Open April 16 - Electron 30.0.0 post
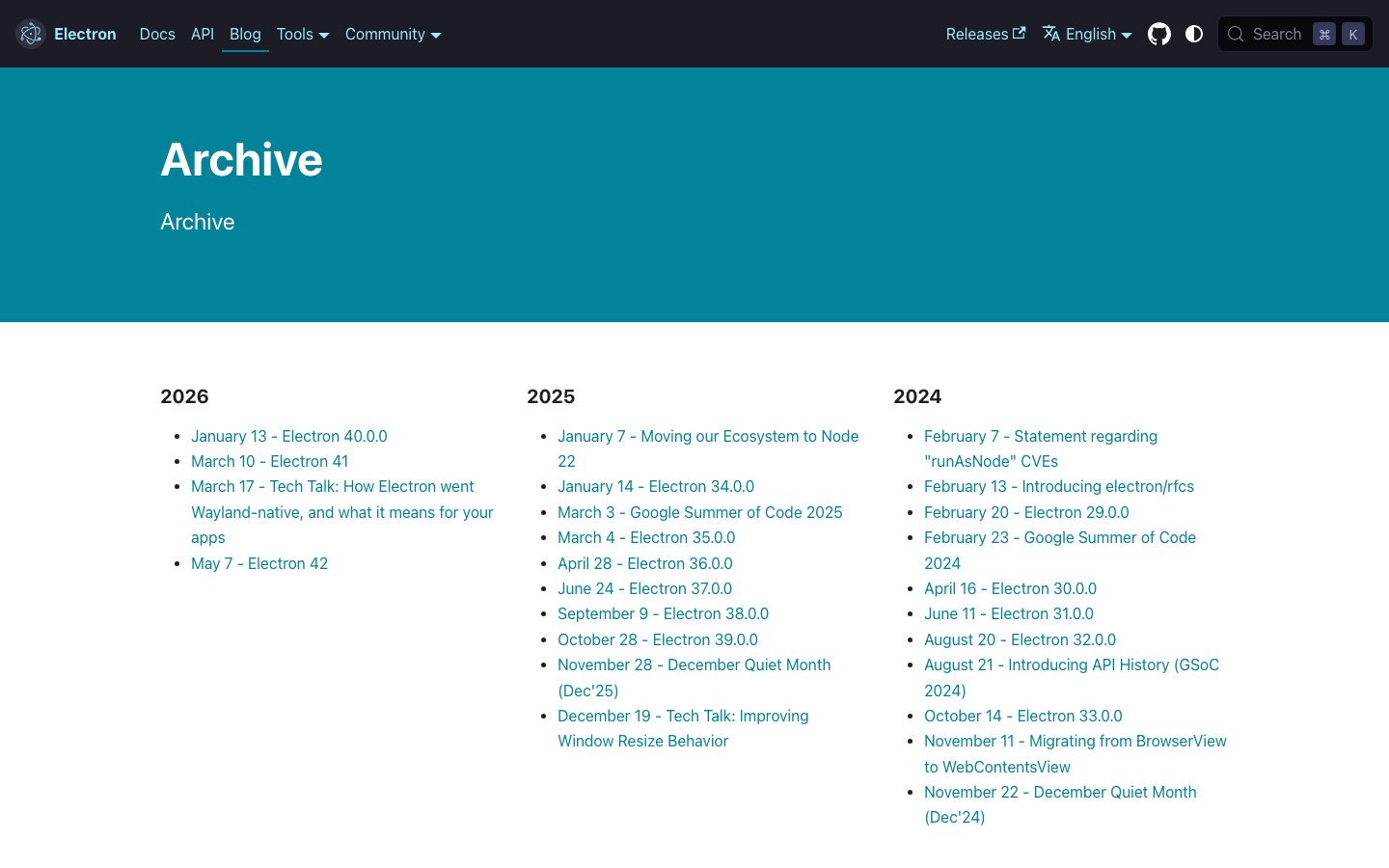Screen dimensions: 1389x868 [1011, 588]
